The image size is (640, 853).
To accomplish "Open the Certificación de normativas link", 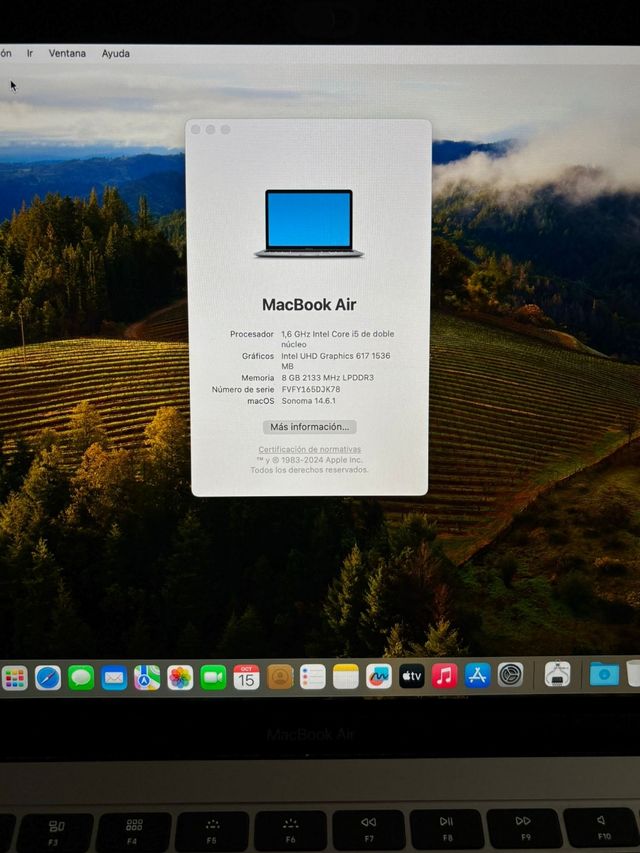I will tap(310, 449).
